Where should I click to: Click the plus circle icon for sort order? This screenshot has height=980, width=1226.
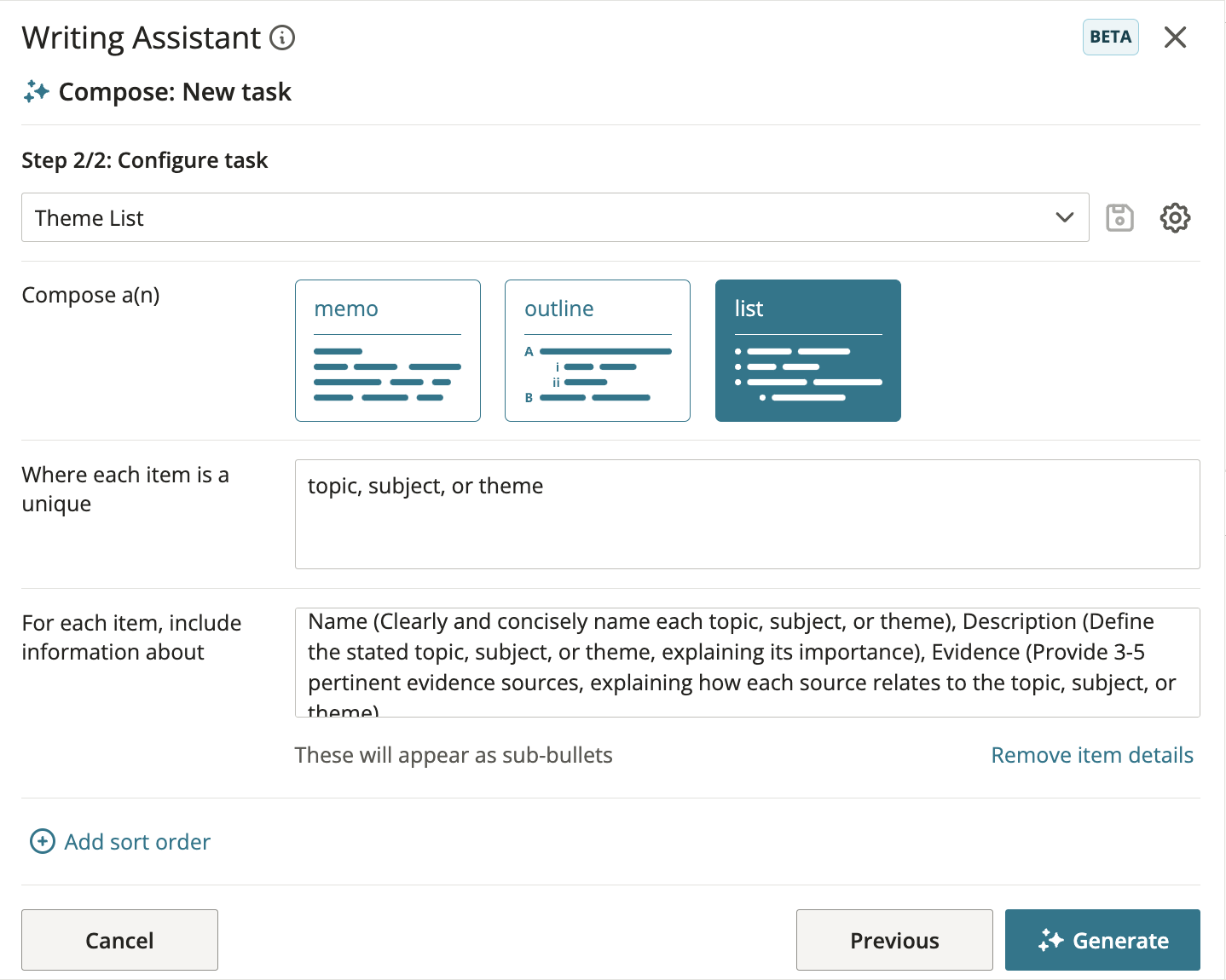click(43, 842)
